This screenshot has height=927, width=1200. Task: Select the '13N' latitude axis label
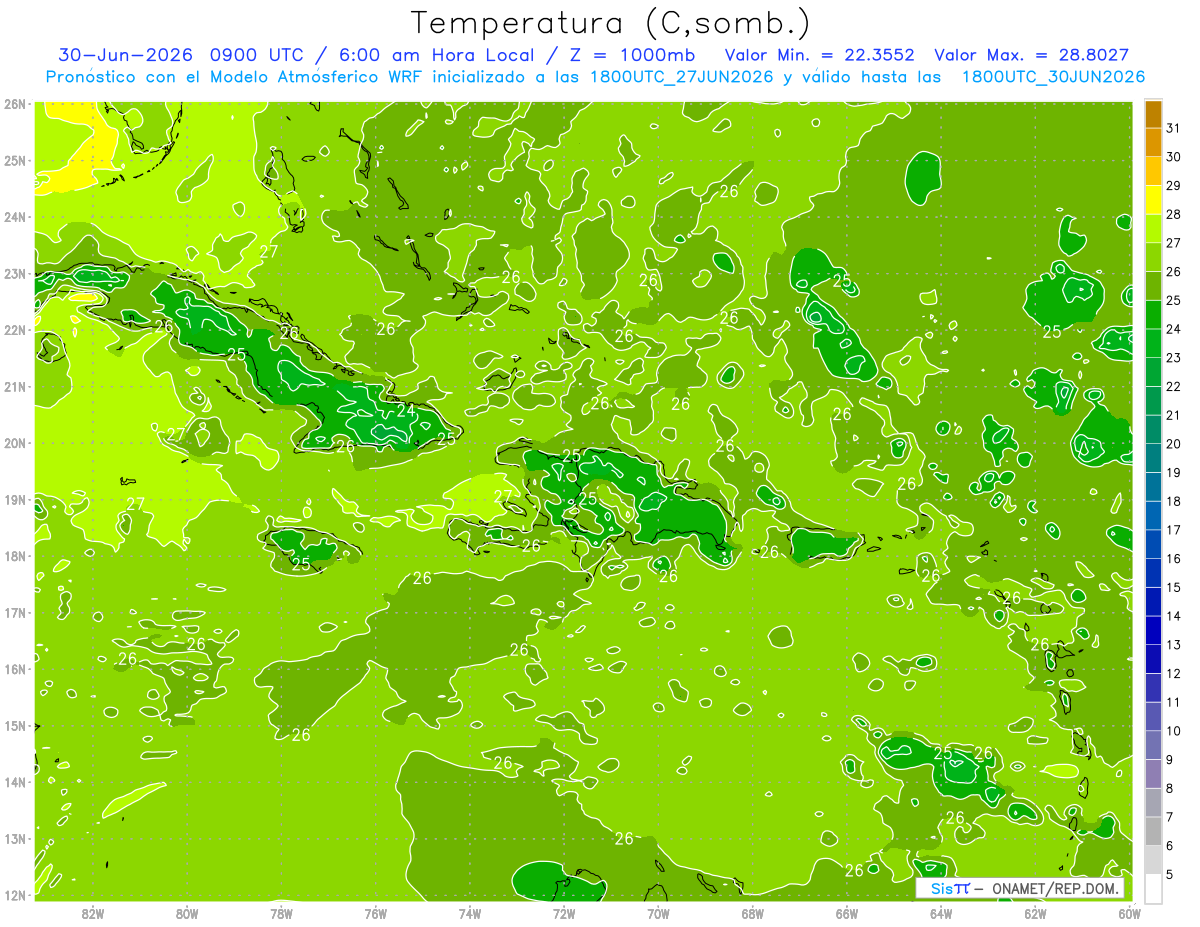coord(14,839)
